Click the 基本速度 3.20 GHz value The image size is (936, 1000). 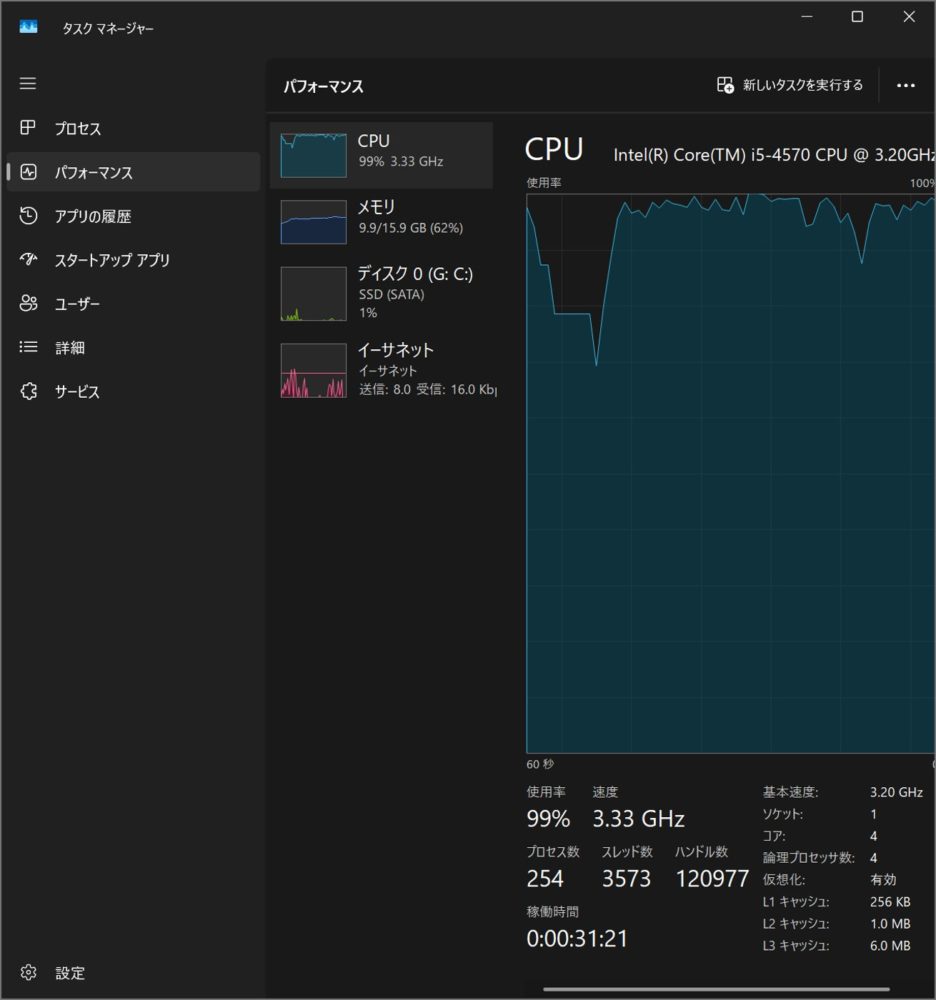tap(896, 792)
